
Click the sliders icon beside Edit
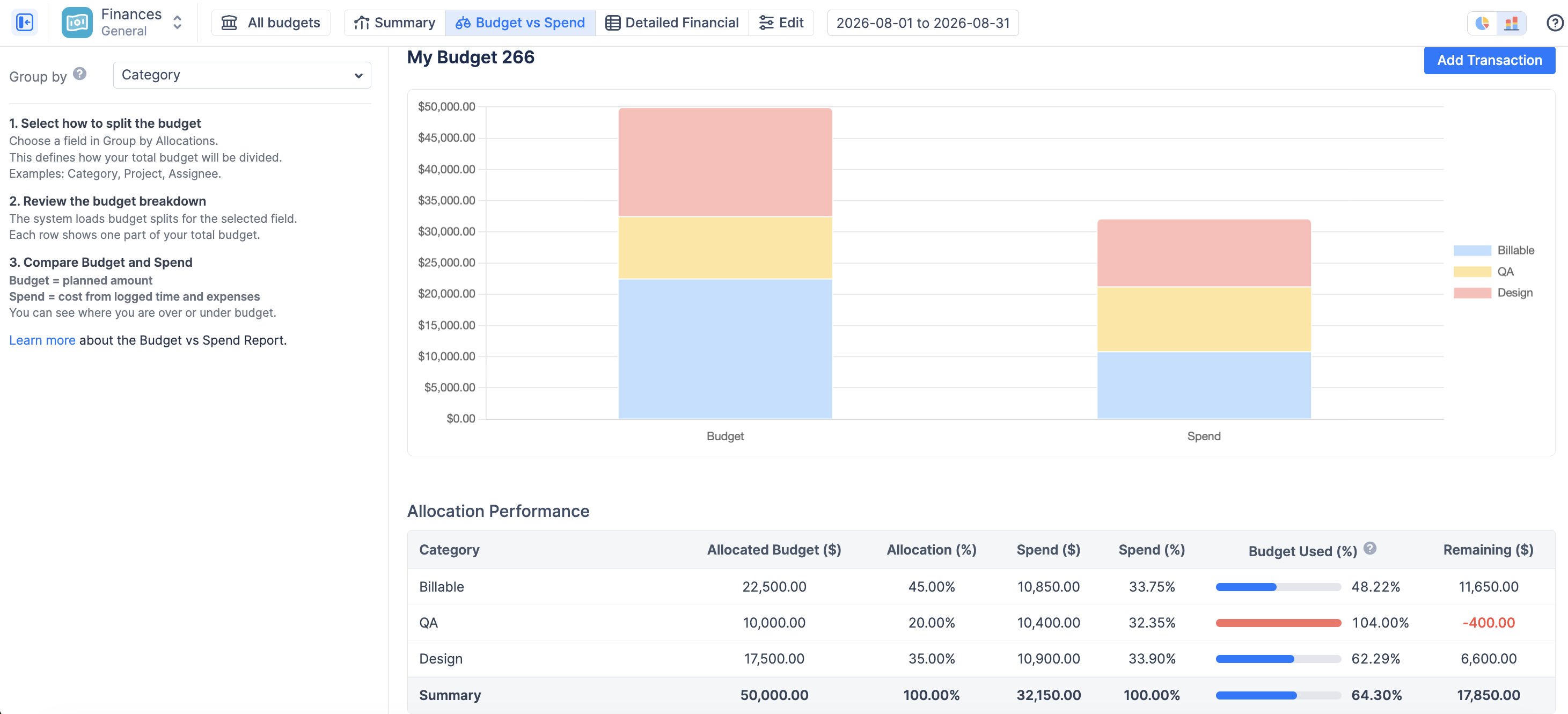pos(766,23)
